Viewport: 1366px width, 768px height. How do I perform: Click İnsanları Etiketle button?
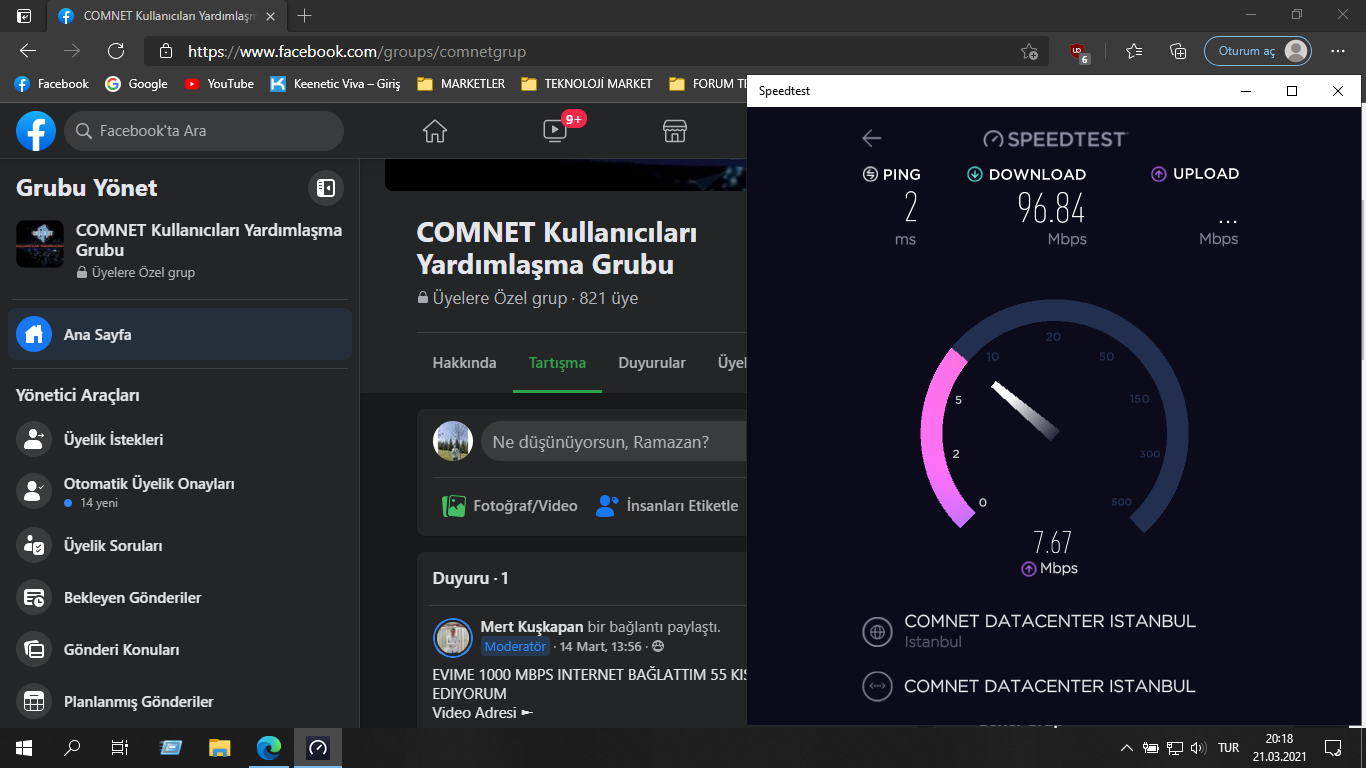coord(667,506)
